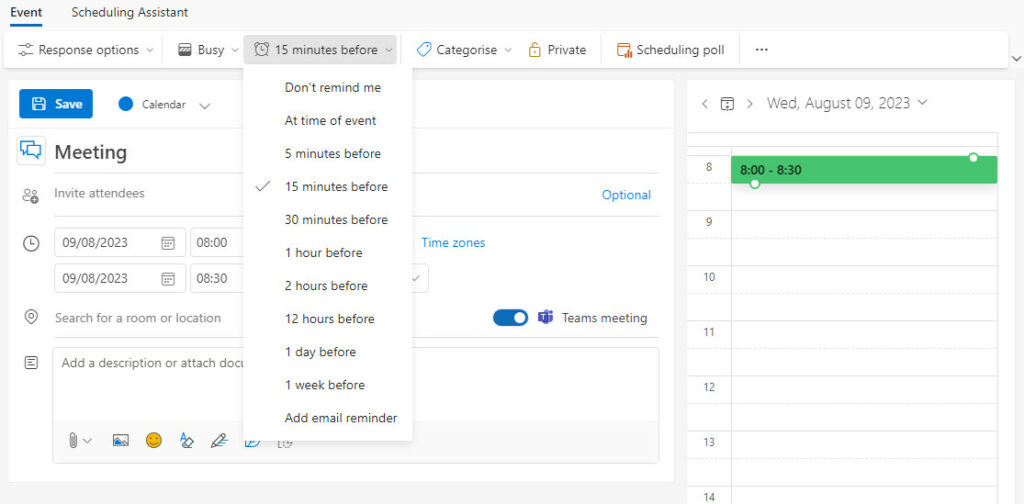This screenshot has height=504, width=1024.
Task: Expand the ribbon with the chevron arrow
Action: pos(1016,59)
